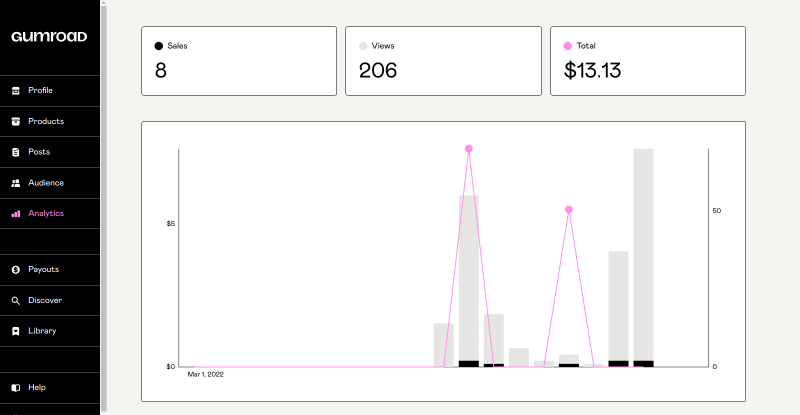
Task: Click the Gumroad logo
Action: pyautogui.click(x=49, y=37)
